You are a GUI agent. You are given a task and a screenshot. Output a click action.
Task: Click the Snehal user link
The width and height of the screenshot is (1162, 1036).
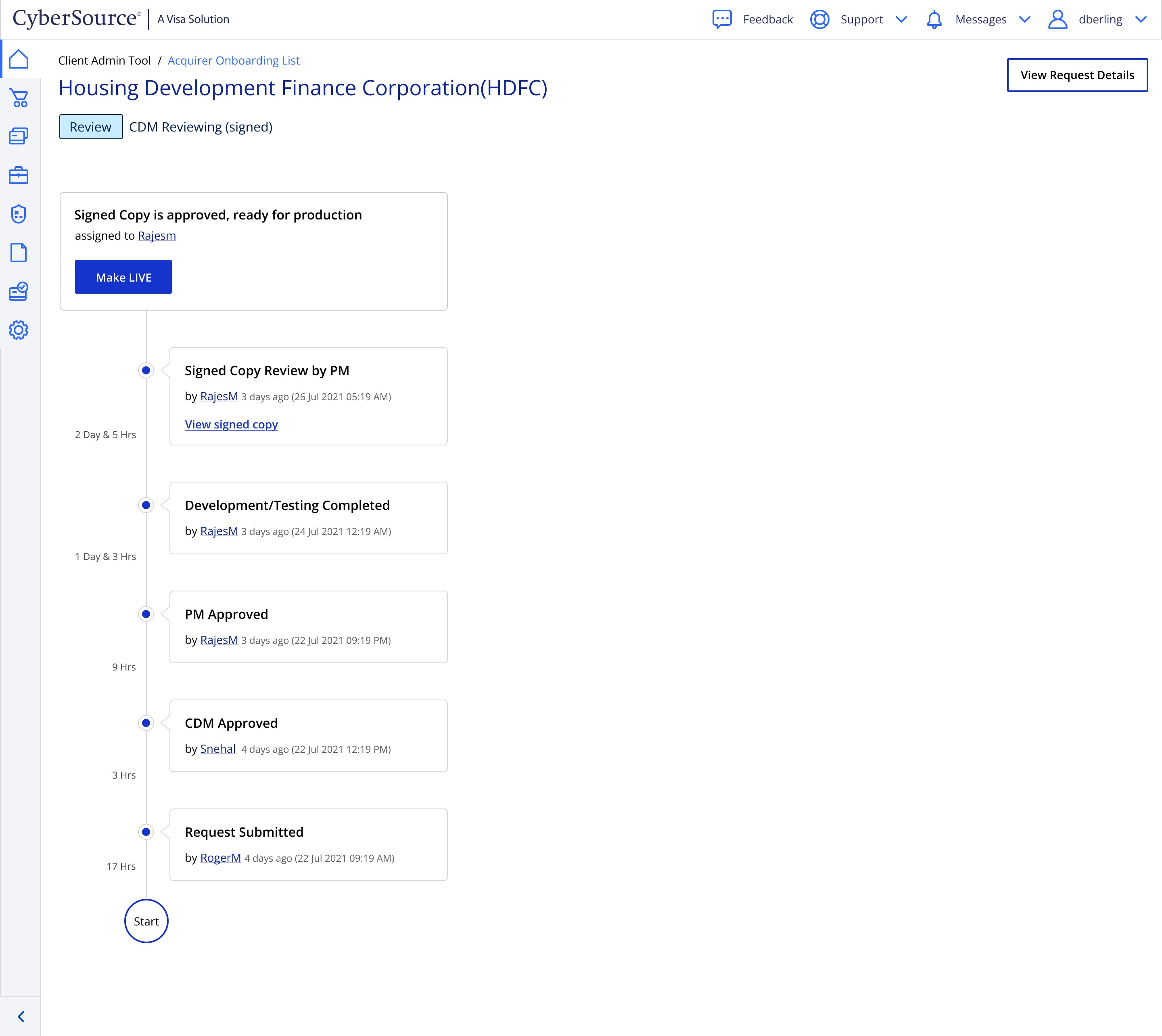tap(217, 749)
